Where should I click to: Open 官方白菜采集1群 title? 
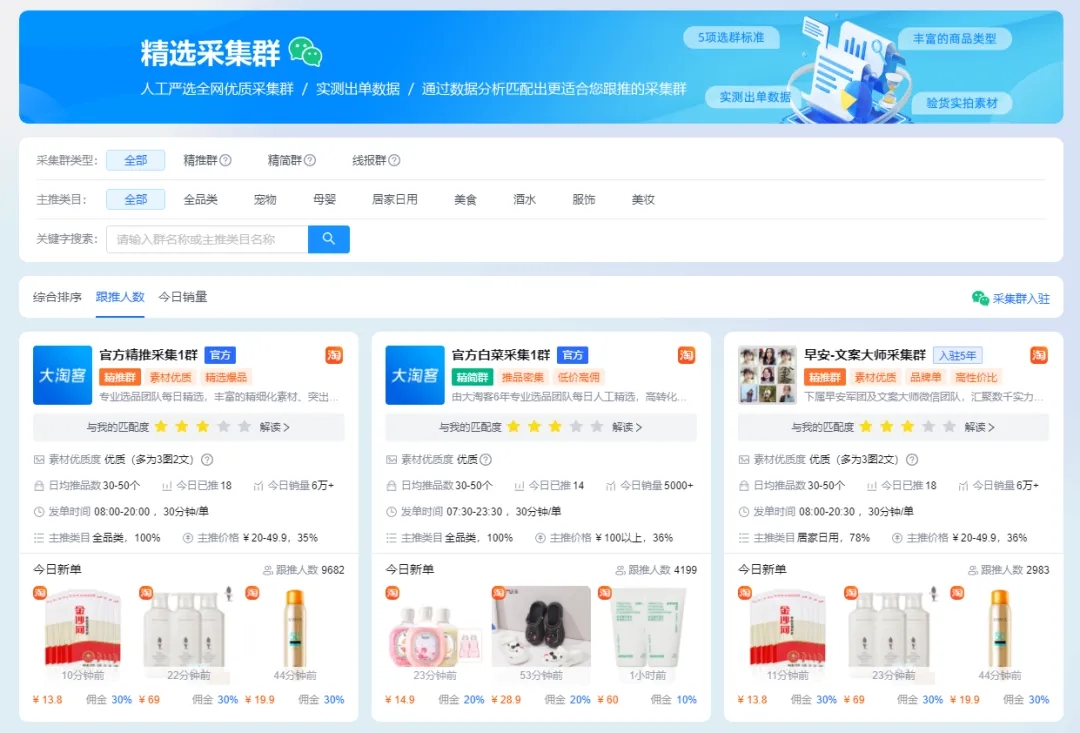(x=501, y=355)
